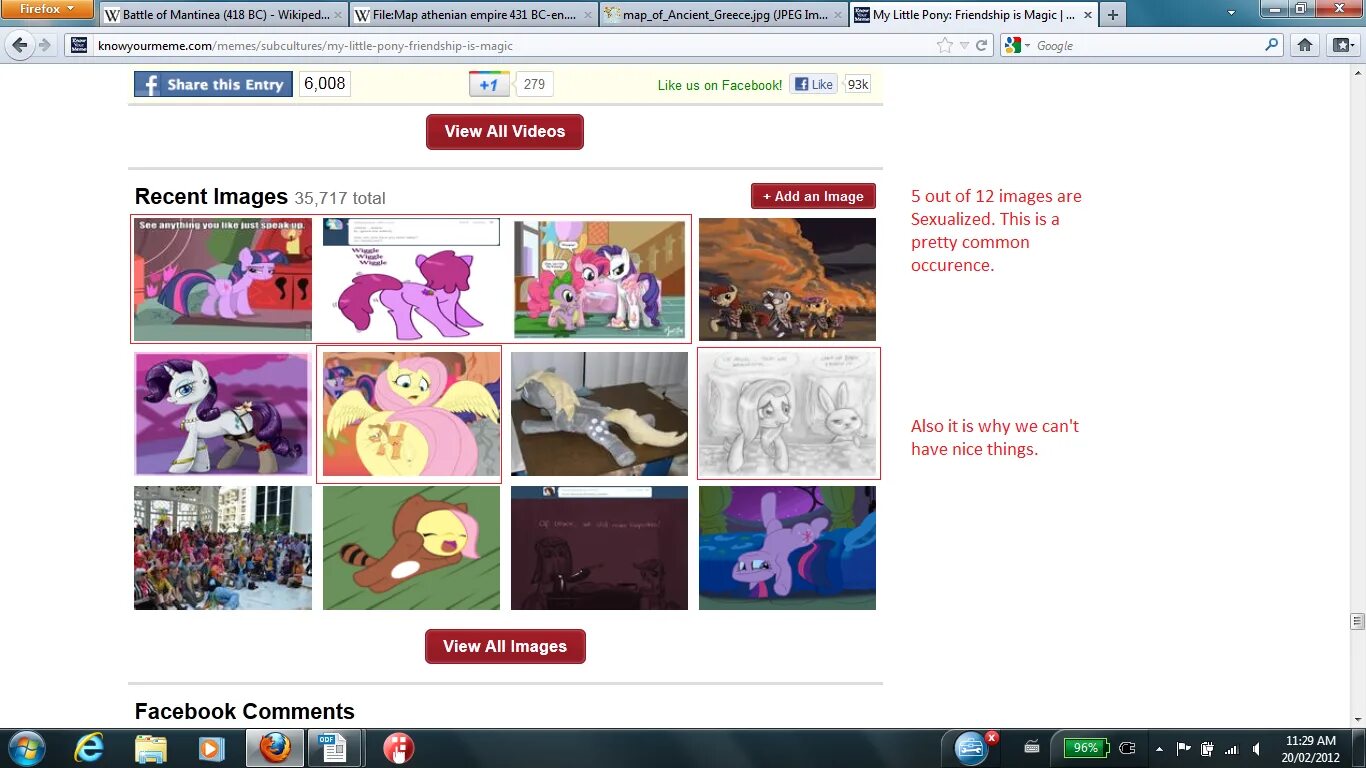Click the power status tray icon
The height and width of the screenshot is (768, 1366).
pos(1207,749)
